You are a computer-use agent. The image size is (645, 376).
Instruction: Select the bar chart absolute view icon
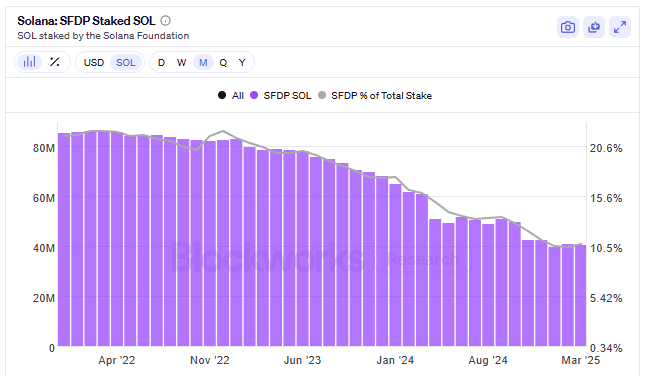pos(29,63)
